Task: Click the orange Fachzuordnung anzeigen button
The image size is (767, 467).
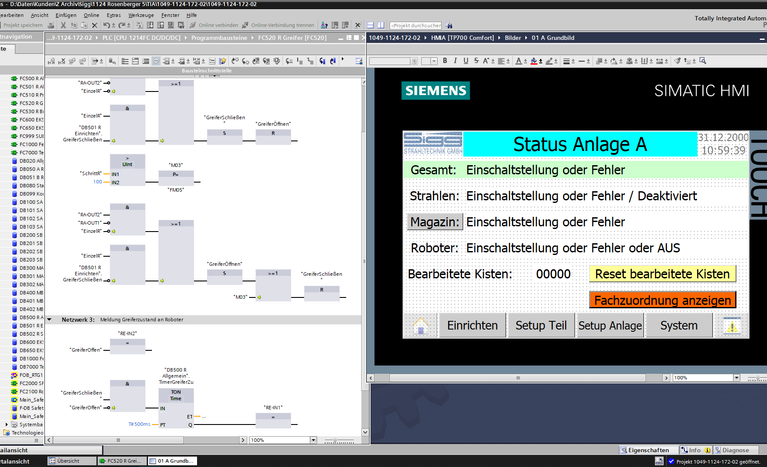Action: click(x=662, y=300)
